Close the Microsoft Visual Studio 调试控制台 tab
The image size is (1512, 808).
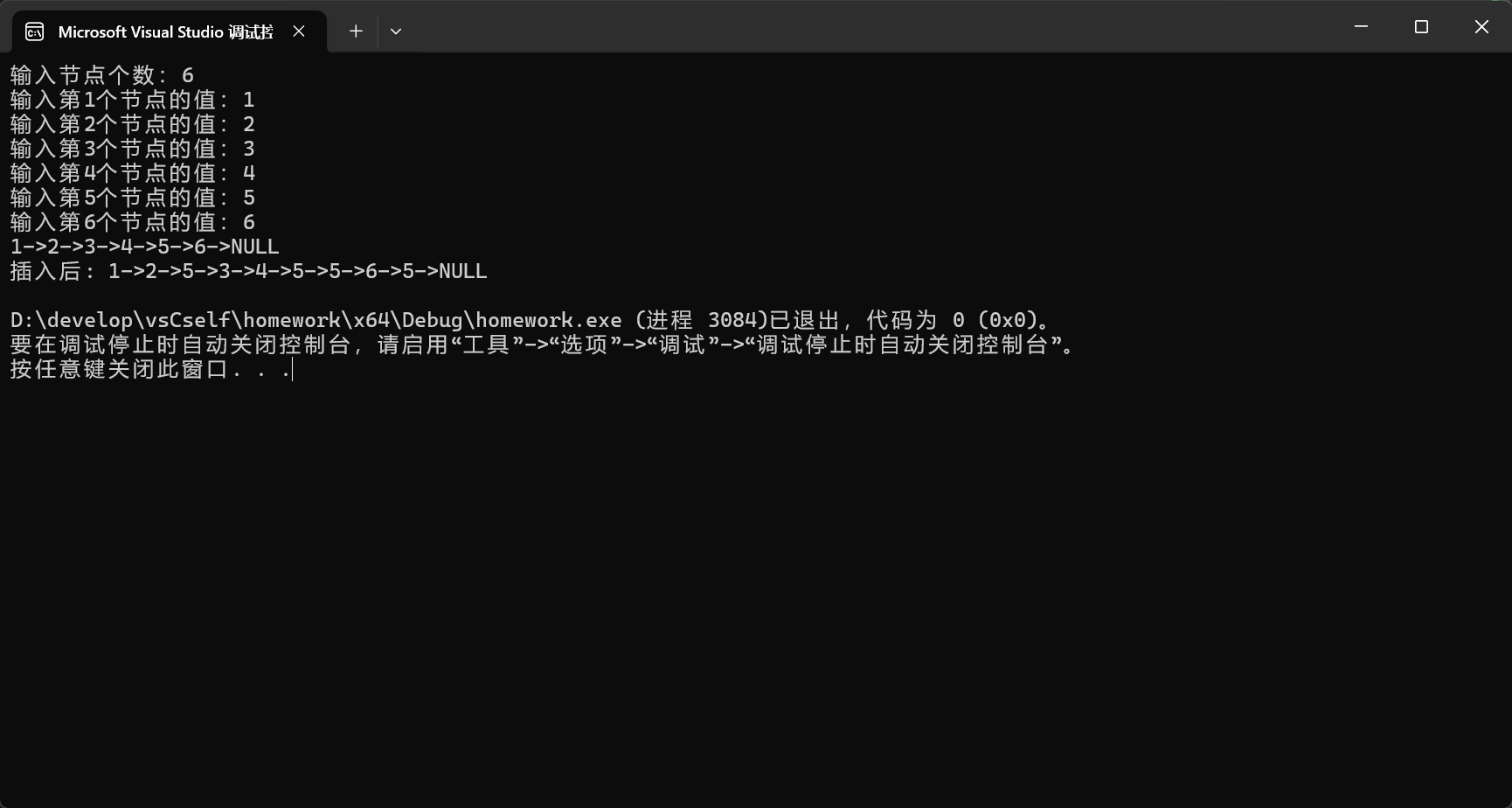[x=298, y=31]
